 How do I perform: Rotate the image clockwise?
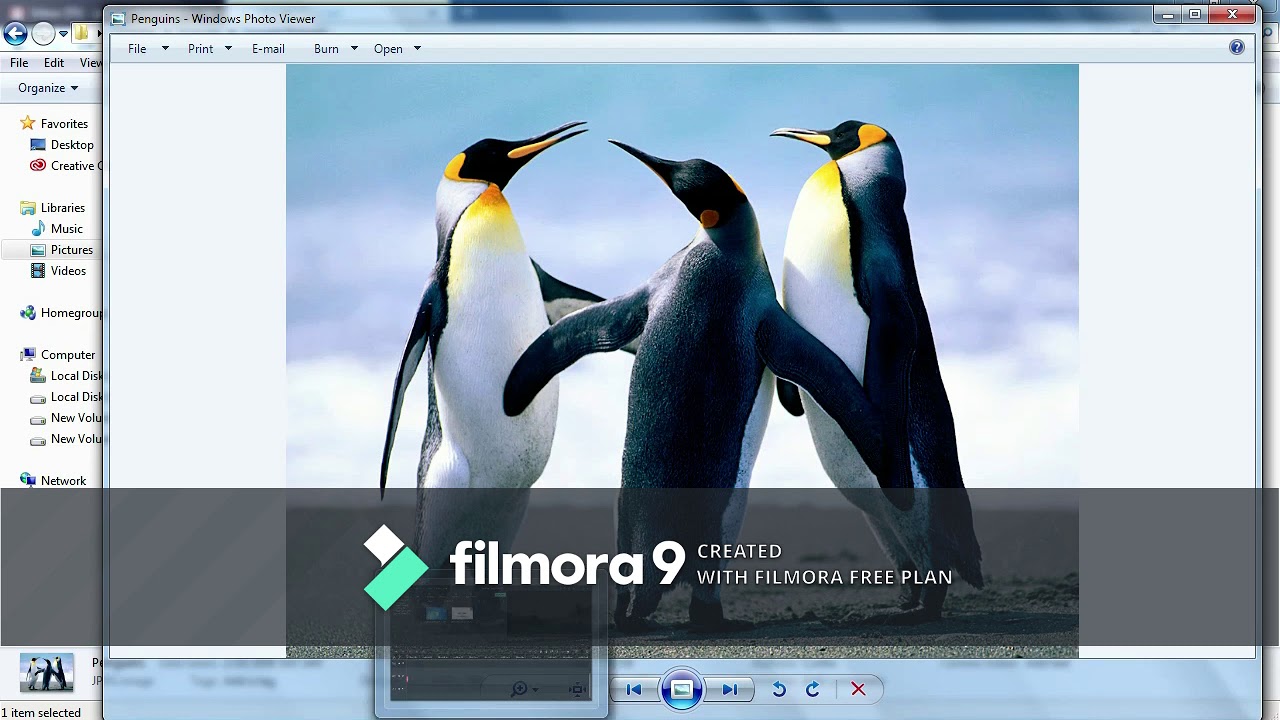(x=812, y=689)
